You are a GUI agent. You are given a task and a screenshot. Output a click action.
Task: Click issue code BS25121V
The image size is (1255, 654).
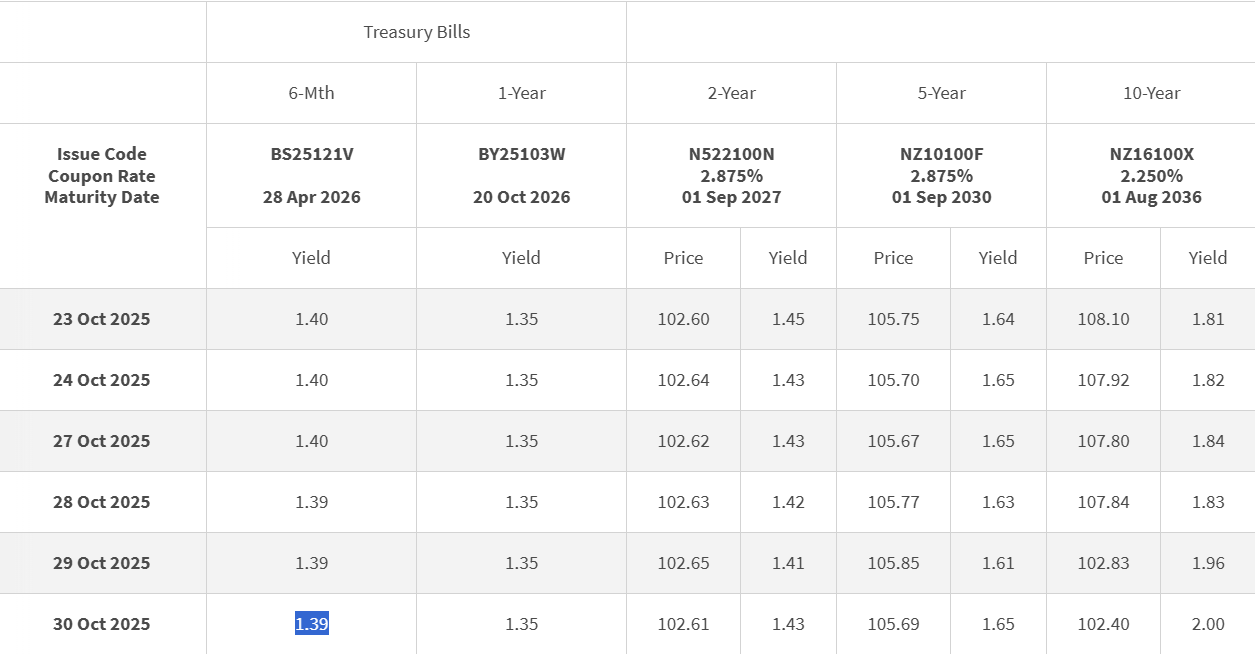[310, 154]
